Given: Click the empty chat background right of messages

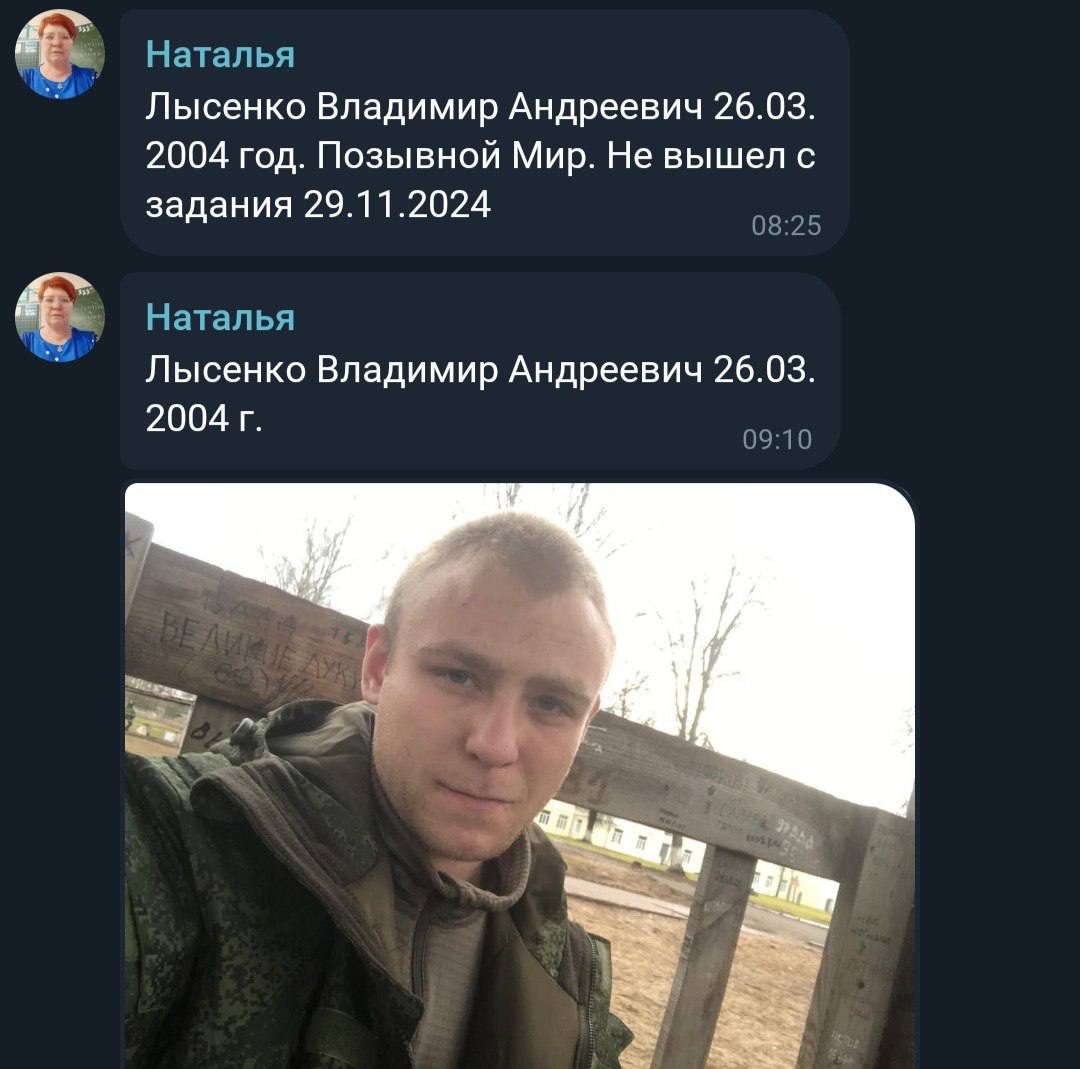Looking at the screenshot, I should pyautogui.click(x=978, y=276).
